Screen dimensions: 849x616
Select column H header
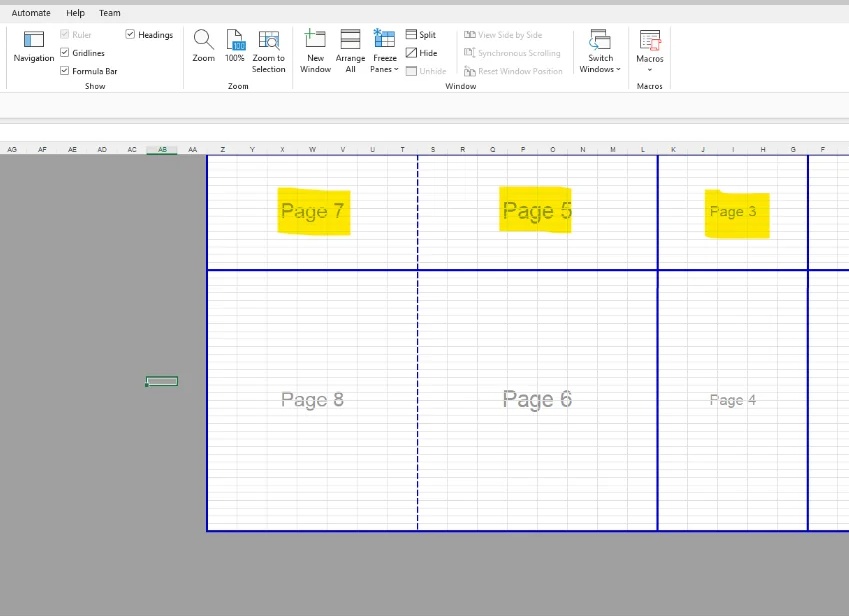click(763, 149)
